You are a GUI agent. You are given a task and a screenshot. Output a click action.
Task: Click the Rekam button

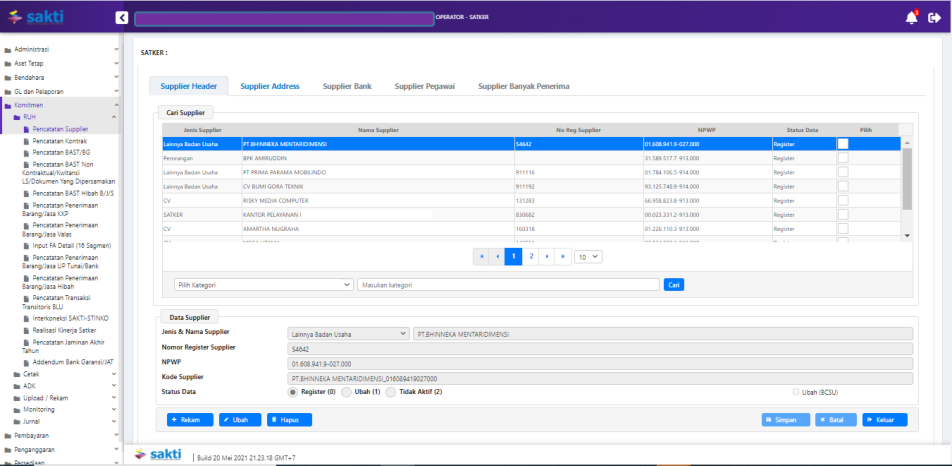pos(190,420)
